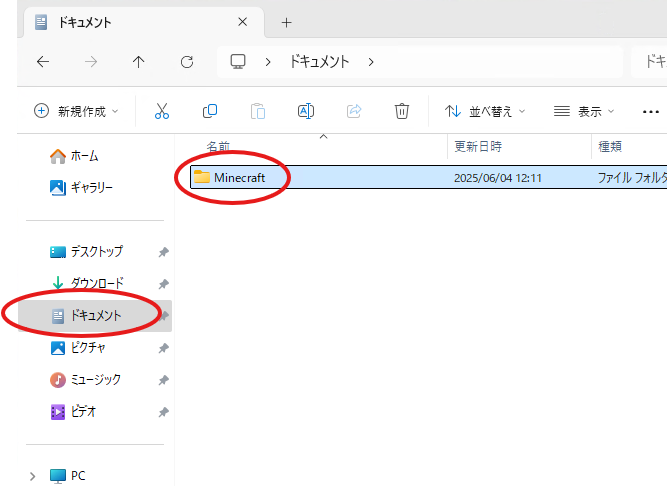The image size is (667, 486).
Task: Click the Delete trash can icon
Action: pyautogui.click(x=402, y=111)
